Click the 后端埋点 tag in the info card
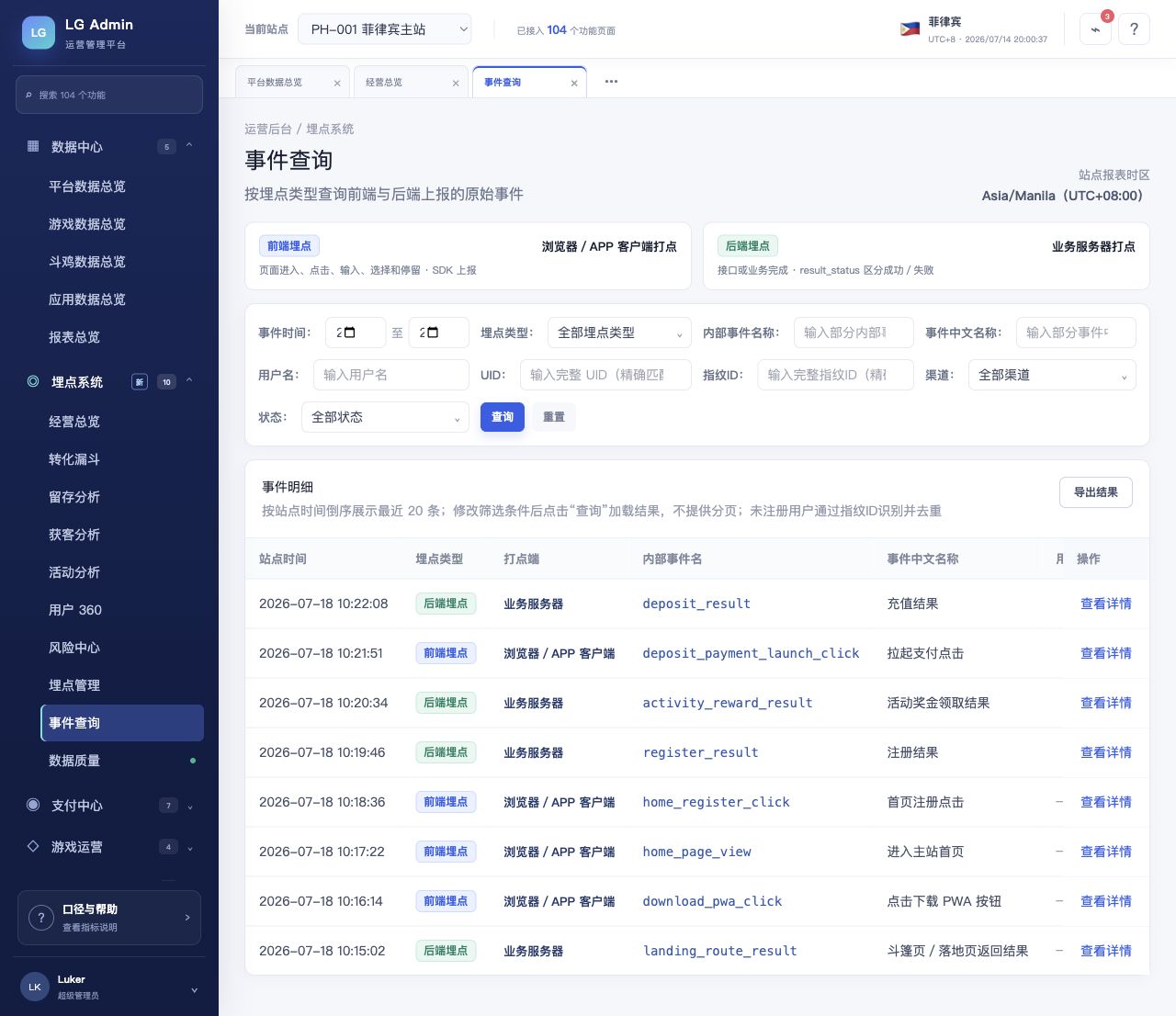1176x1016 pixels. [748, 246]
